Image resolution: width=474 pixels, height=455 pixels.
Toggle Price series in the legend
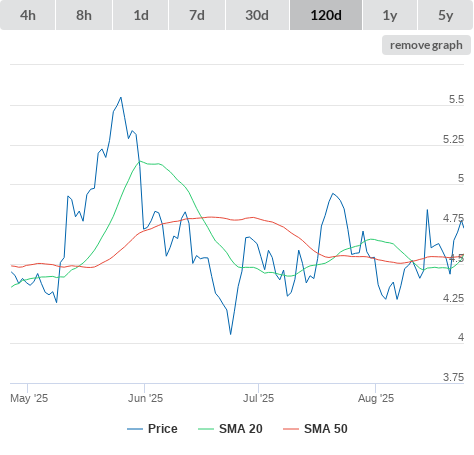[163, 429]
